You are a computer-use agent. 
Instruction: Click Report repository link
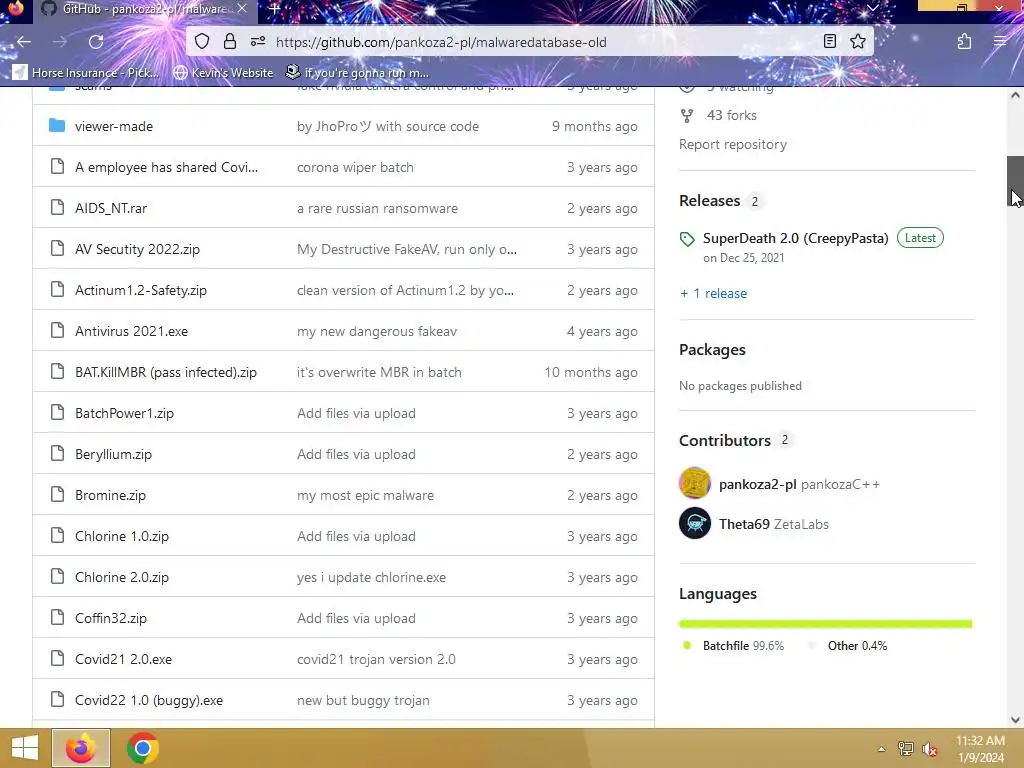733,144
